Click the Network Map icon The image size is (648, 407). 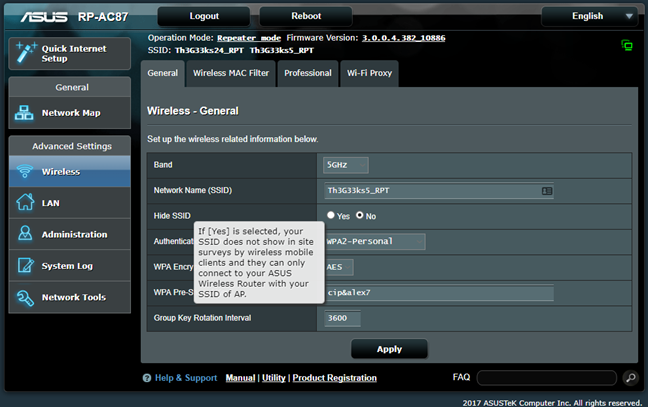pos(24,113)
